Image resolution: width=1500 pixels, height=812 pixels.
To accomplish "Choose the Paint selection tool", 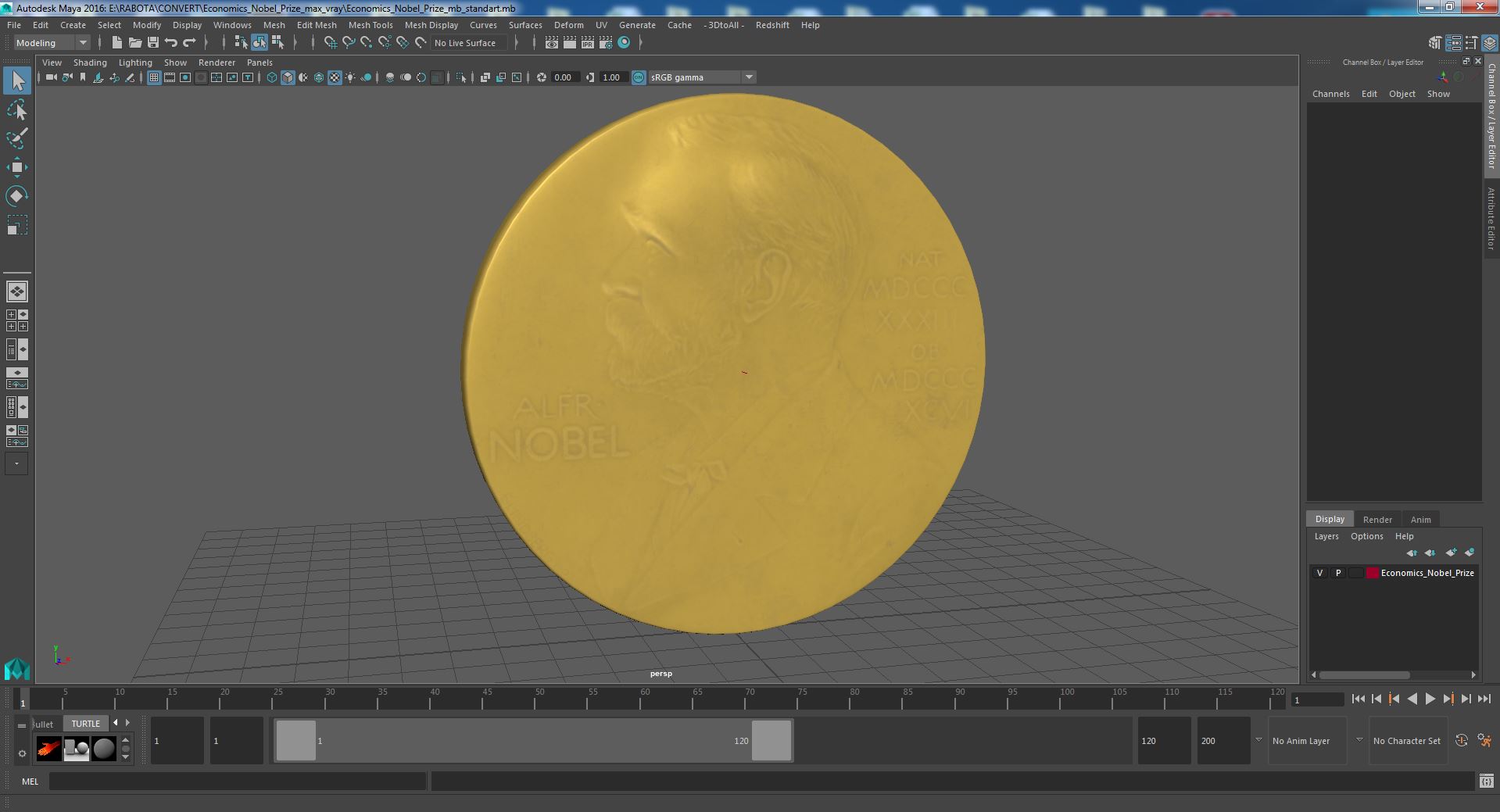I will (x=17, y=138).
